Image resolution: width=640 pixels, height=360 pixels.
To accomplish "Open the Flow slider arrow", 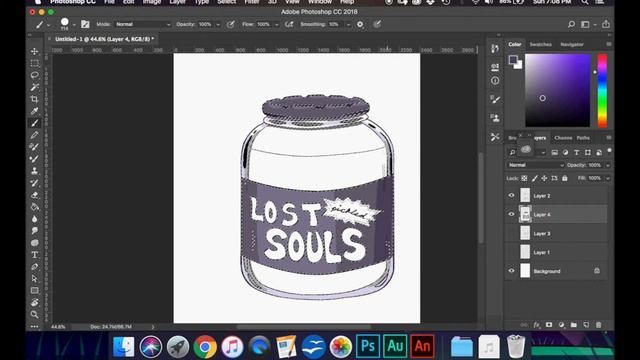I will pos(276,25).
